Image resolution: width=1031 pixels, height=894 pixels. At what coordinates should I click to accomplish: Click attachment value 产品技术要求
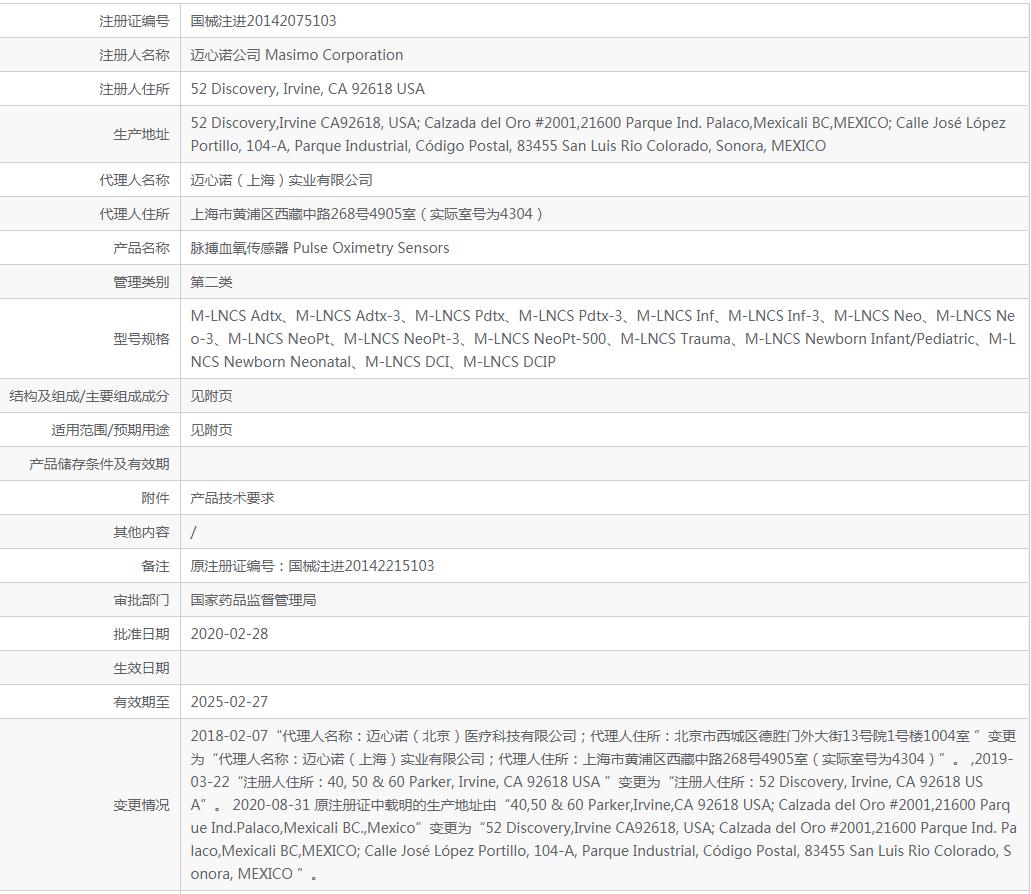[x=232, y=498]
